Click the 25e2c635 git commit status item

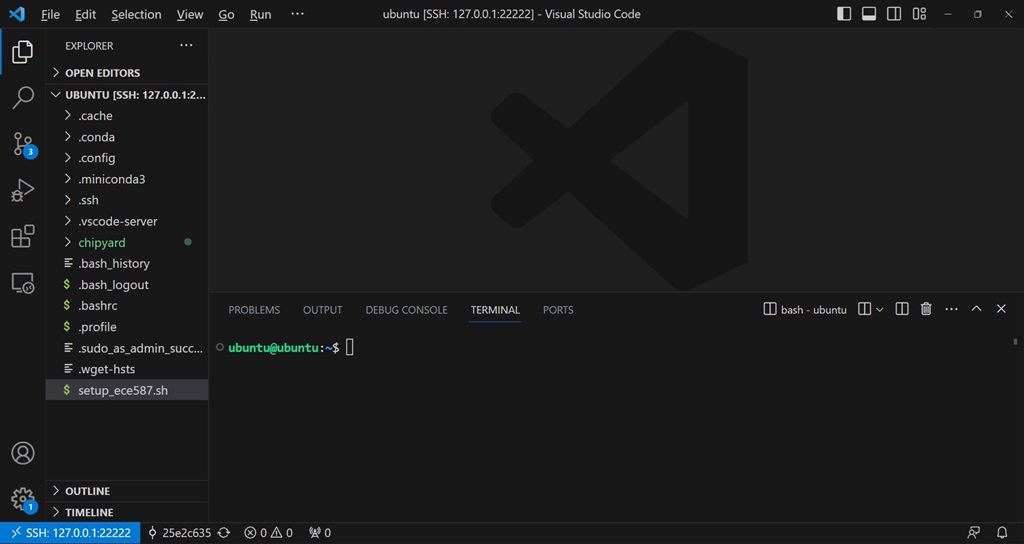pos(179,533)
